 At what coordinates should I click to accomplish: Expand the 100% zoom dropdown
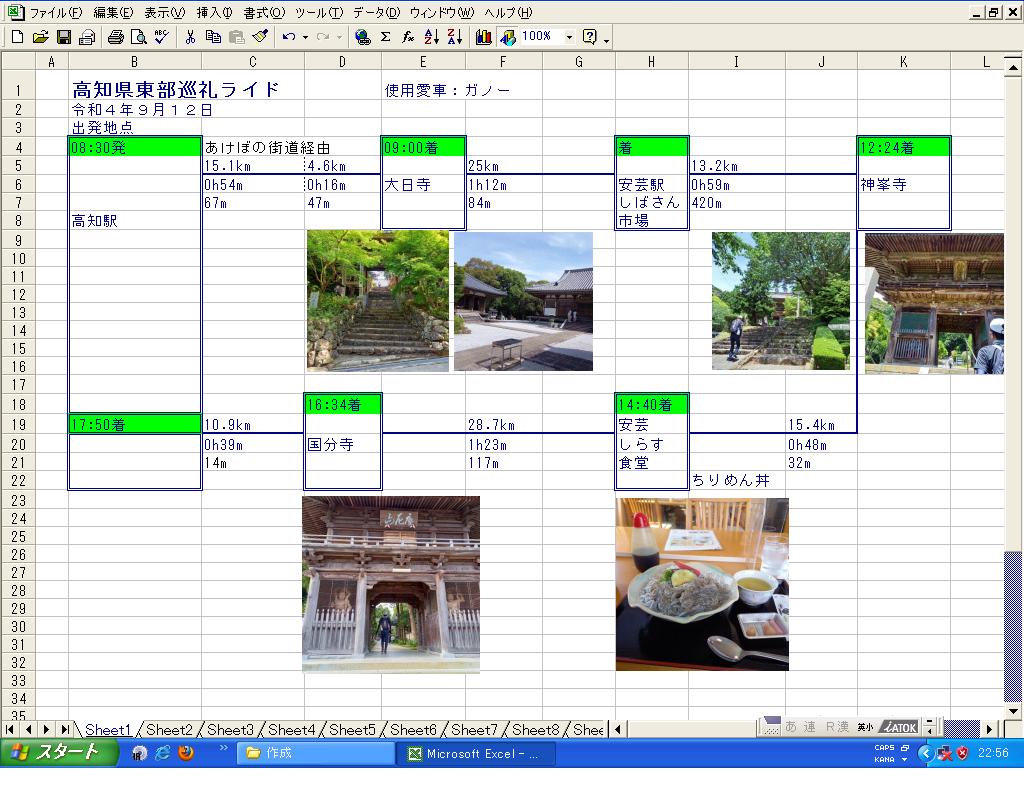(x=569, y=37)
